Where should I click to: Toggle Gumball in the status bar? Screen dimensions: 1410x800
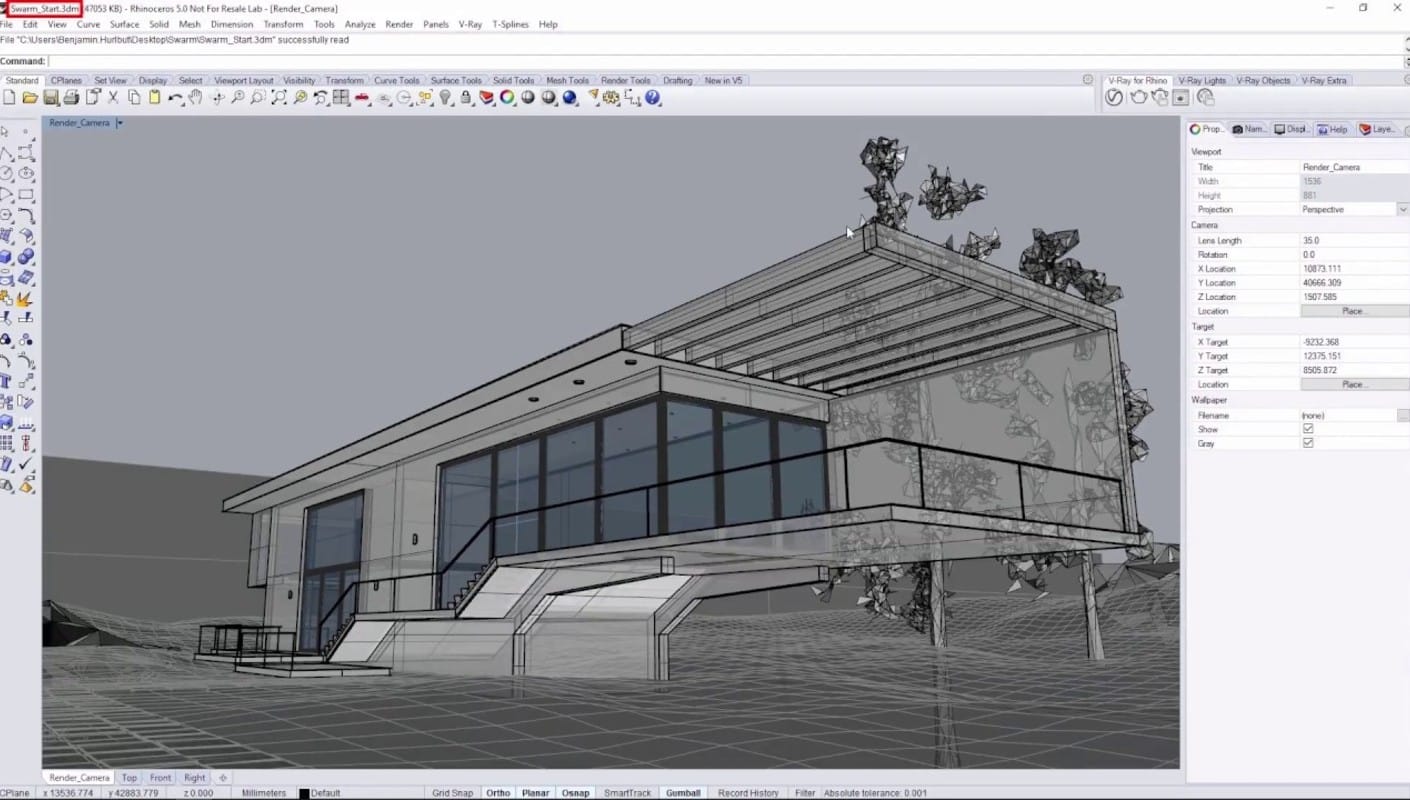pyautogui.click(x=683, y=793)
